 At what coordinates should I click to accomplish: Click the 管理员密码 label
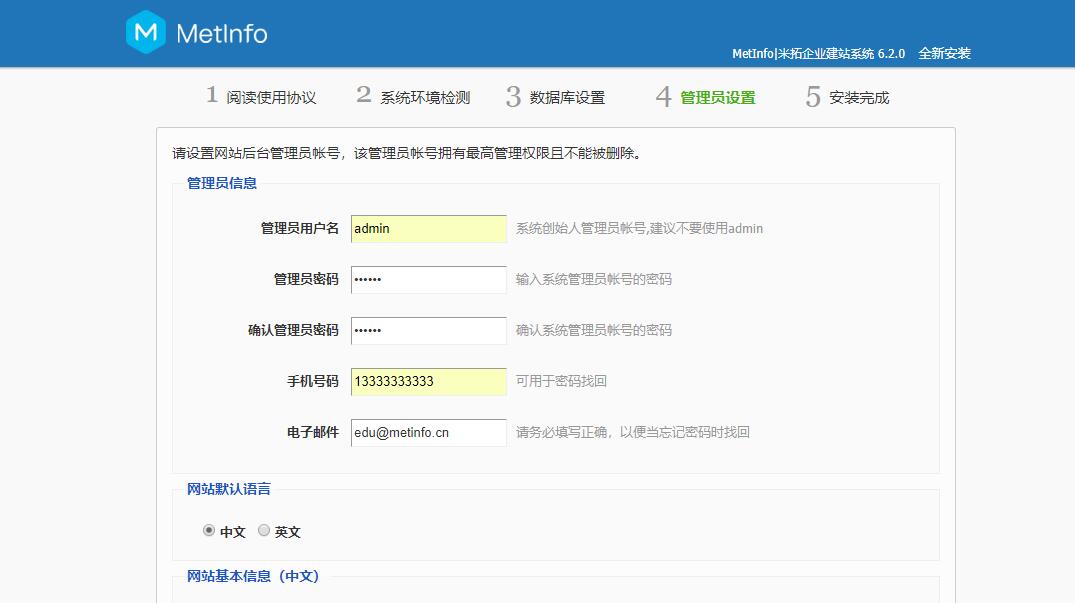(x=306, y=279)
